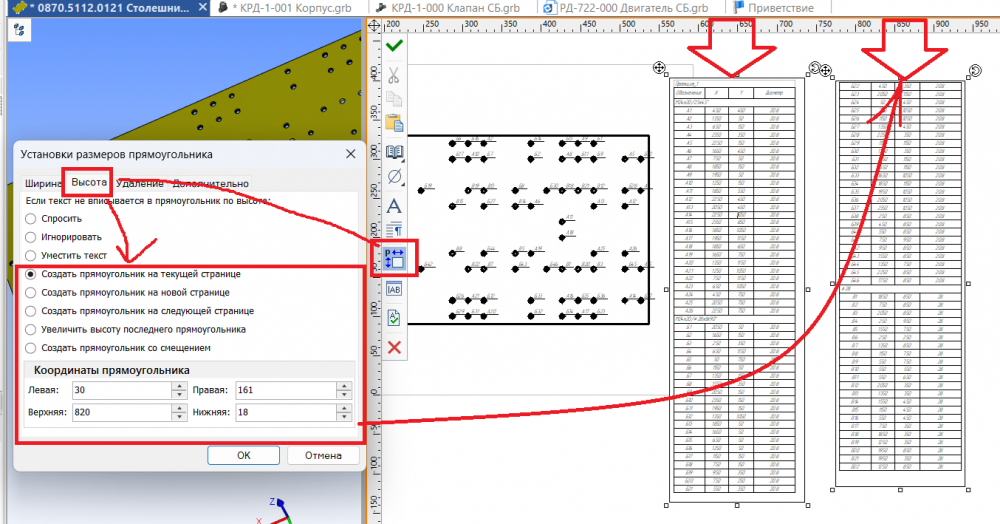Decrease the Левая coordinate value

click(x=179, y=395)
